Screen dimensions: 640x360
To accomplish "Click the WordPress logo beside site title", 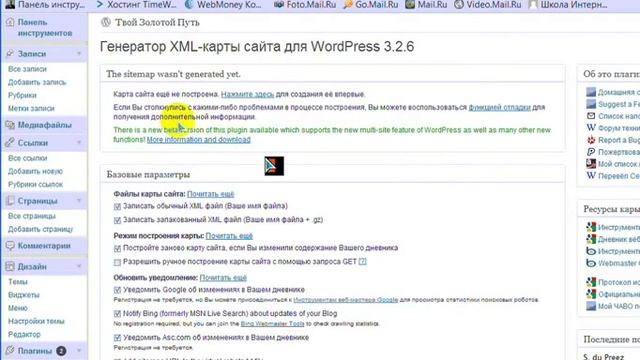I will click(x=106, y=22).
